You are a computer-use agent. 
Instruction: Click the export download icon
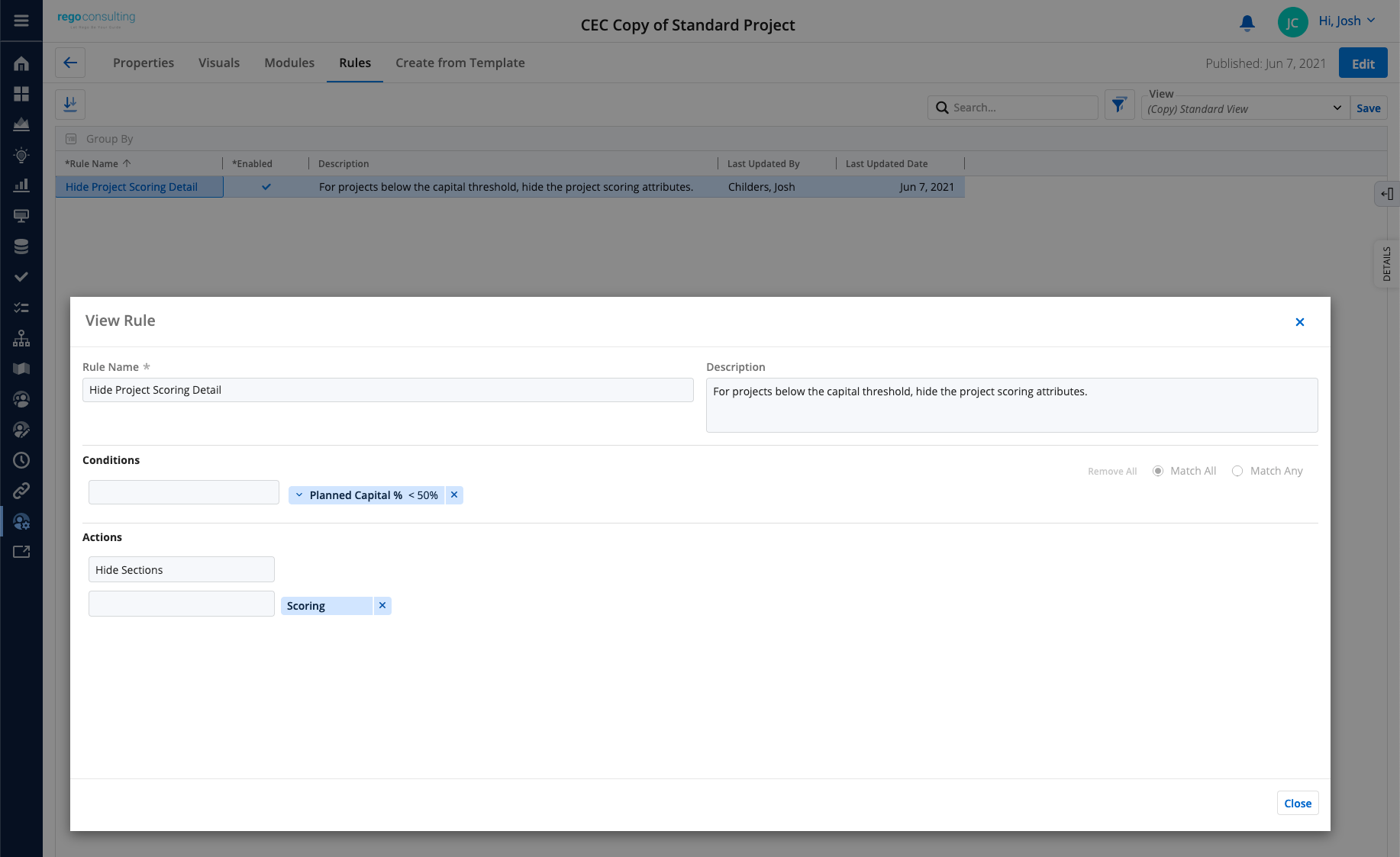(x=70, y=104)
